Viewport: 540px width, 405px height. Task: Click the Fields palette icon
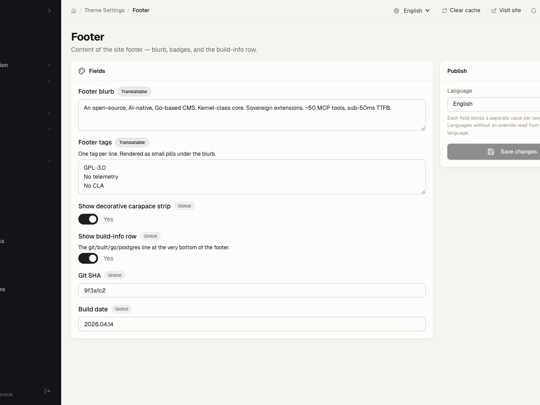tap(82, 71)
